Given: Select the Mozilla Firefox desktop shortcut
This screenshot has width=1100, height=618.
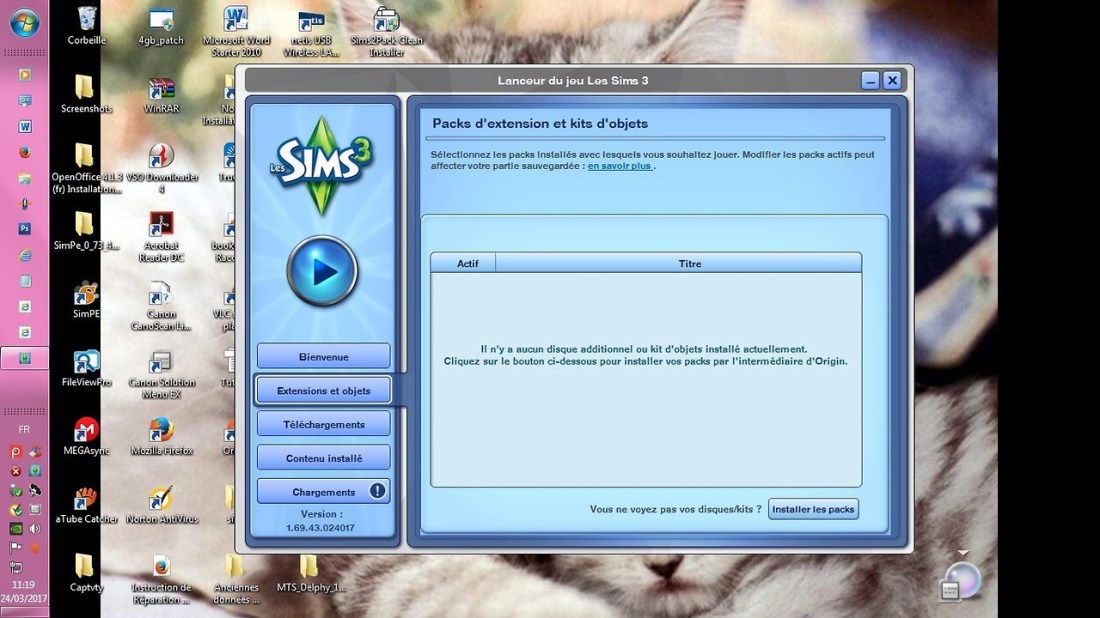Looking at the screenshot, I should [x=161, y=433].
